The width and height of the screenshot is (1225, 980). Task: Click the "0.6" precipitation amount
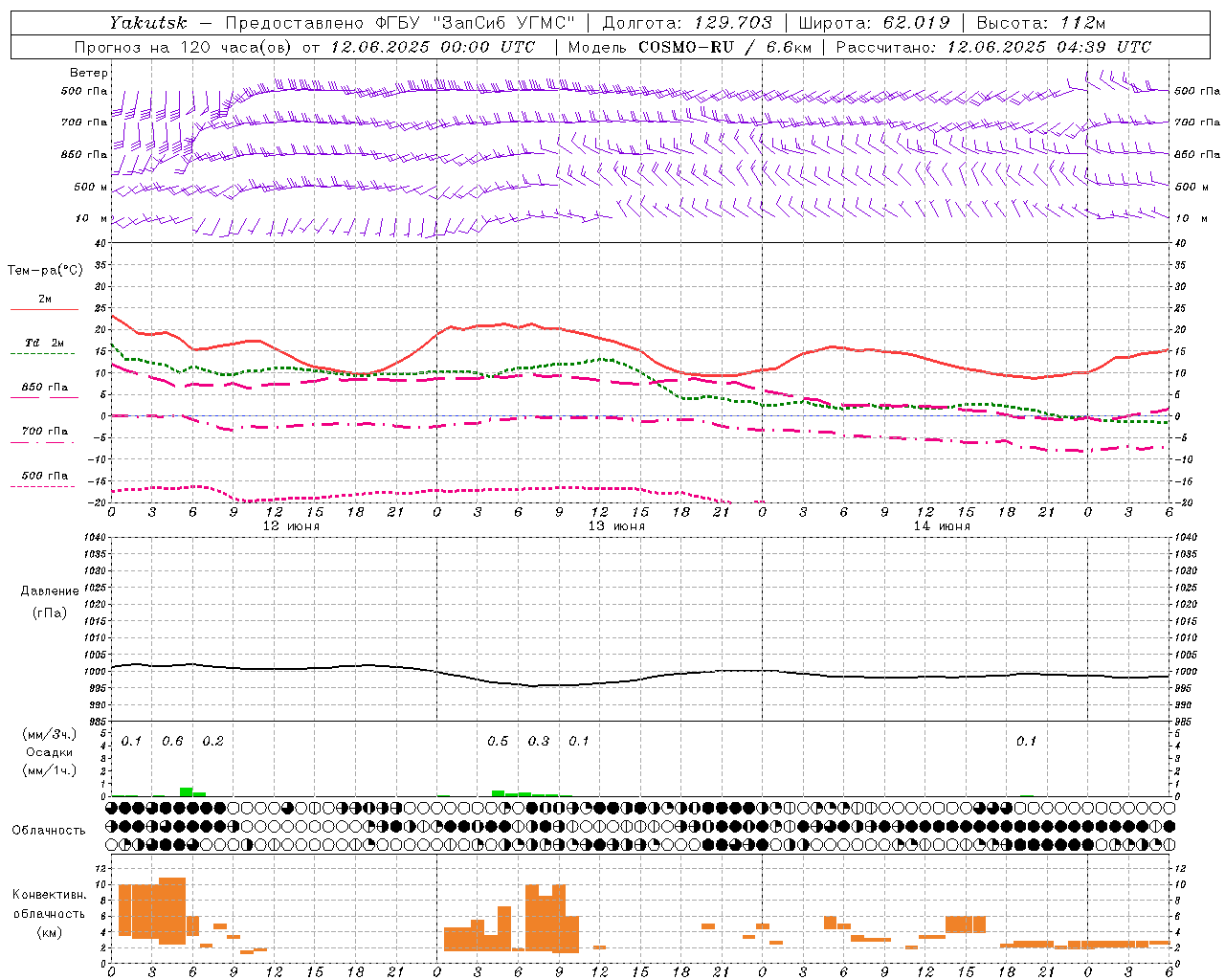pos(172,742)
